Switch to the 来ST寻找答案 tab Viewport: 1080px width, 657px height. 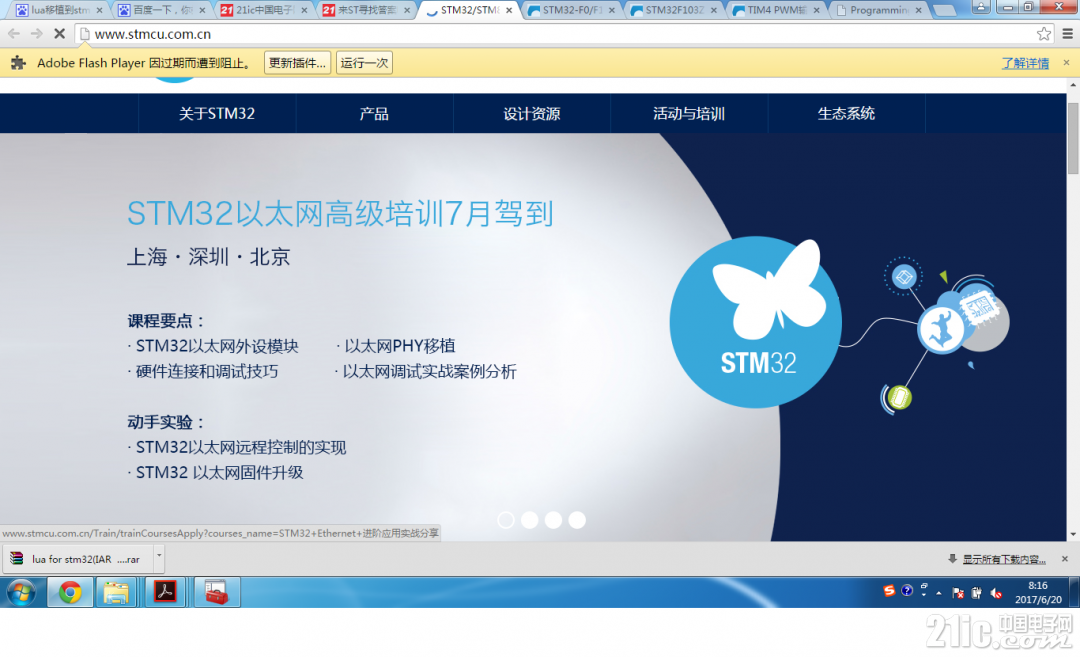coord(366,10)
